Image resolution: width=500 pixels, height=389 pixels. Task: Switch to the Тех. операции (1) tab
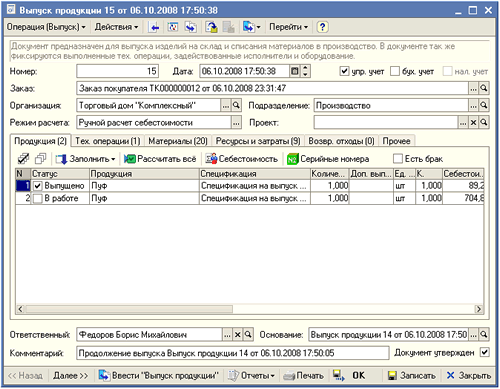click(x=107, y=141)
